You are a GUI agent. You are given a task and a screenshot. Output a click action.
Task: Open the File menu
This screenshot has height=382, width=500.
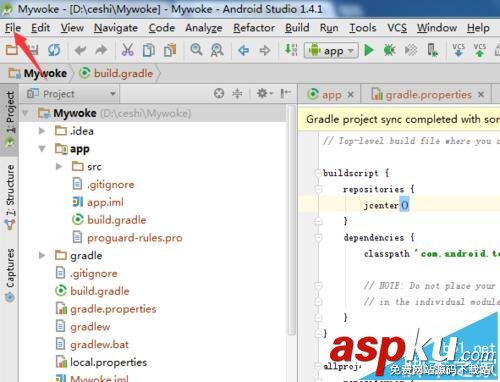[x=13, y=28]
